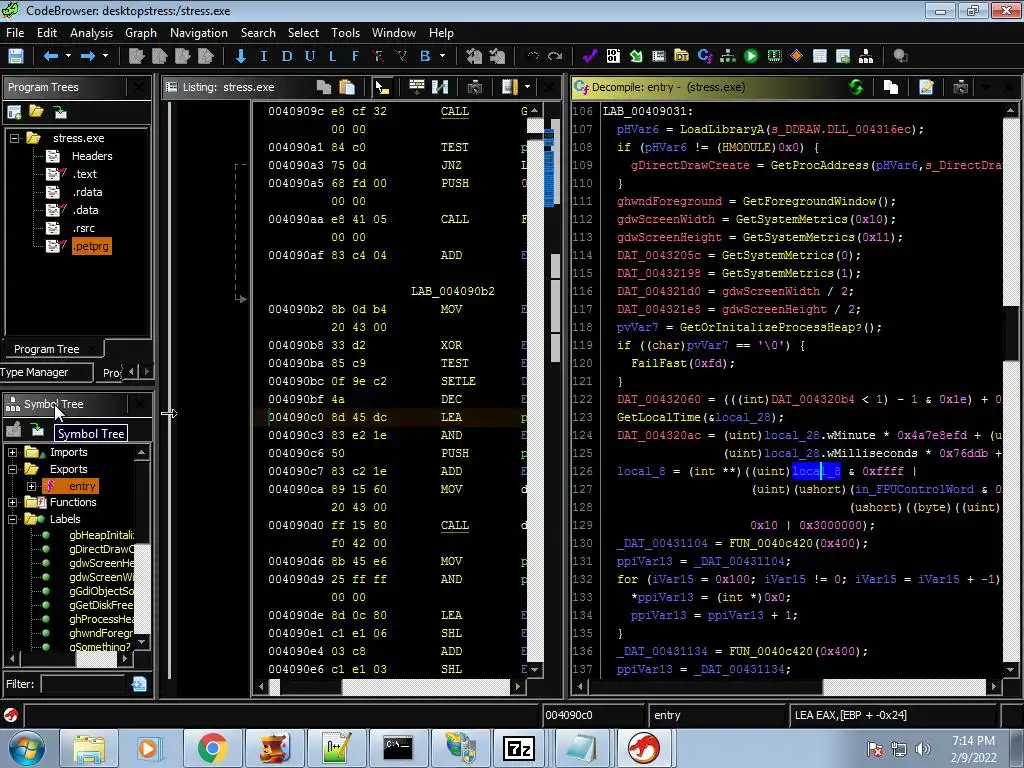Open the Function Graph hierarchy icon

[x=728, y=56]
